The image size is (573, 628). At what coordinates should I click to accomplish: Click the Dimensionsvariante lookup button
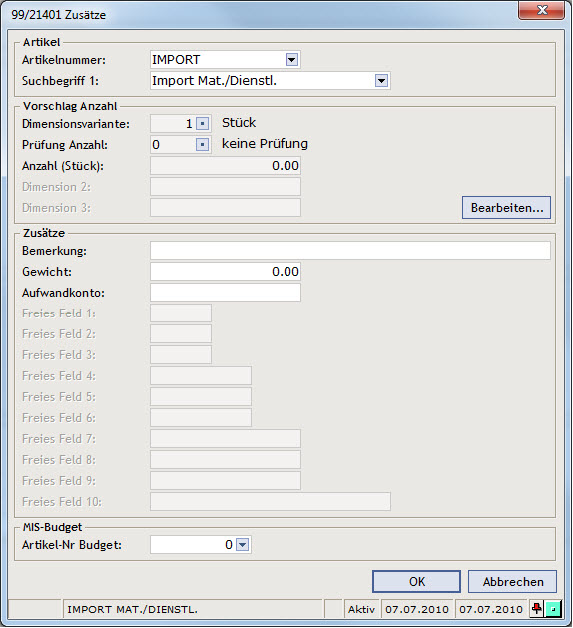click(x=203, y=124)
